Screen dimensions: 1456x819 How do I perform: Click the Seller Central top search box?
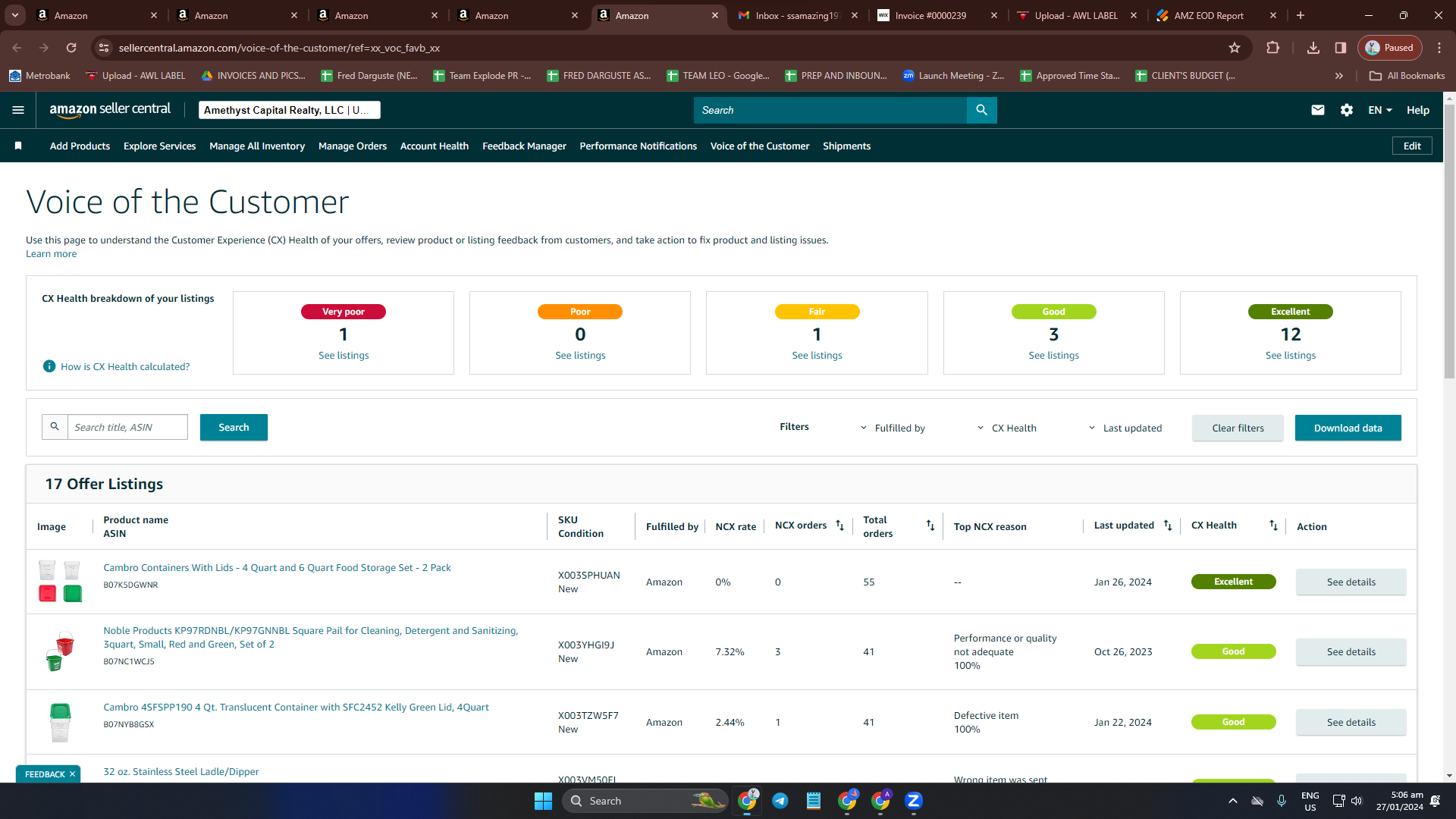(x=830, y=110)
